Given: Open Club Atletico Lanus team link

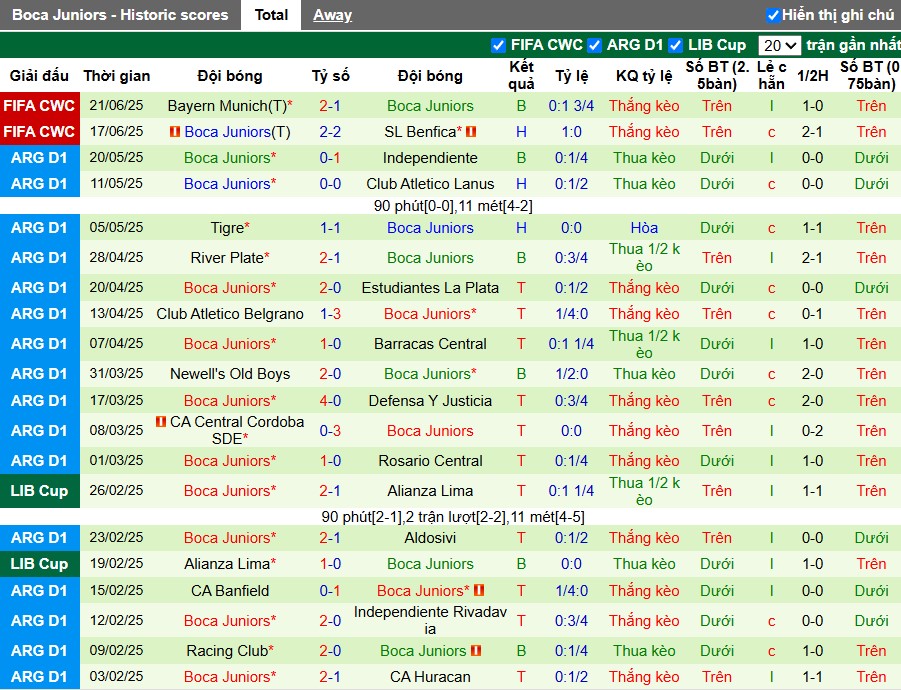Looking at the screenshot, I should 430,184.
